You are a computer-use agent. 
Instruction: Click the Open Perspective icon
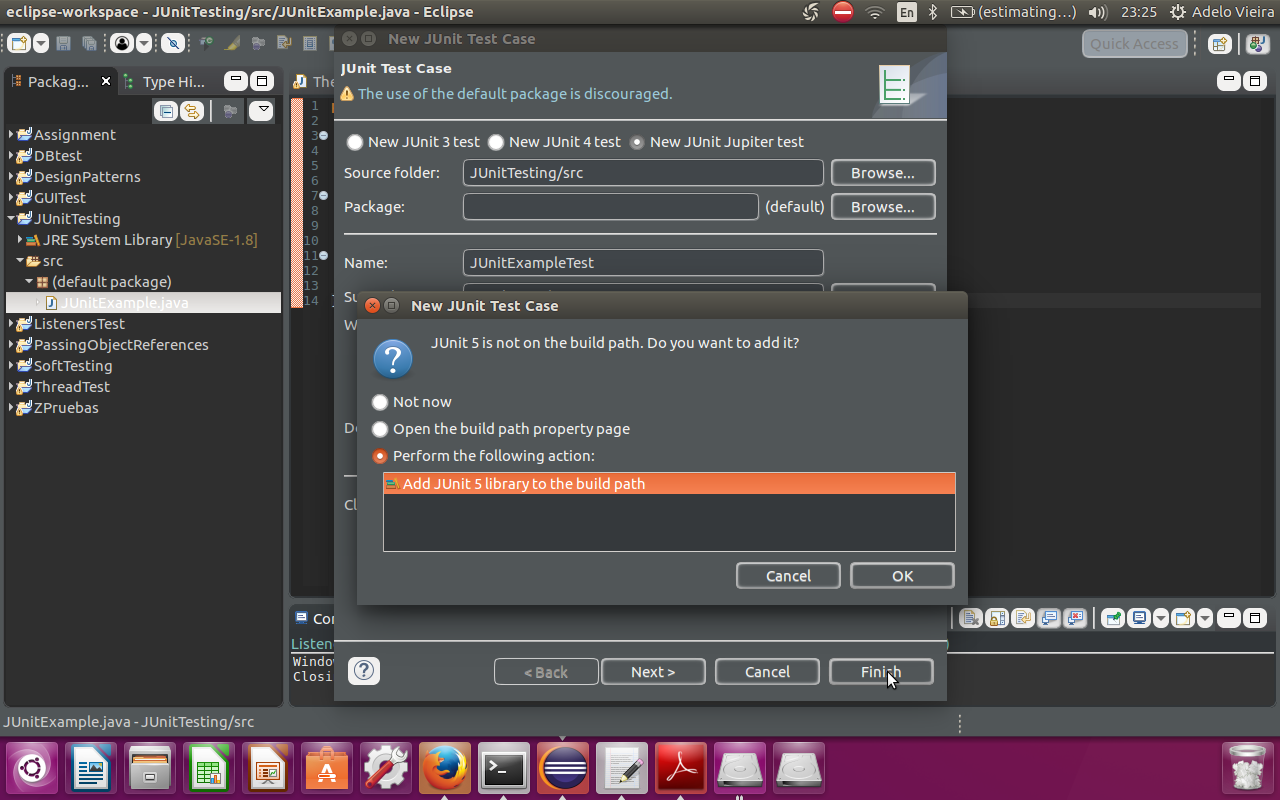pos(1219,44)
